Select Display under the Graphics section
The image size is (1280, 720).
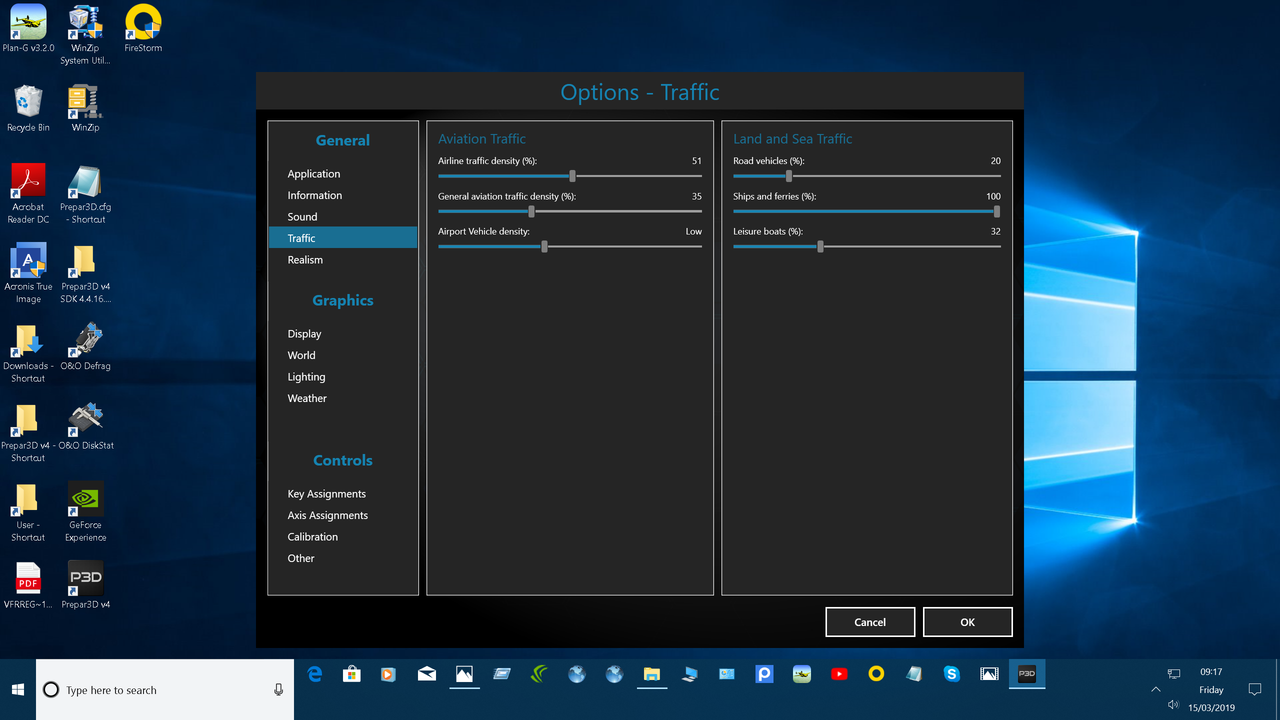pyautogui.click(x=304, y=333)
